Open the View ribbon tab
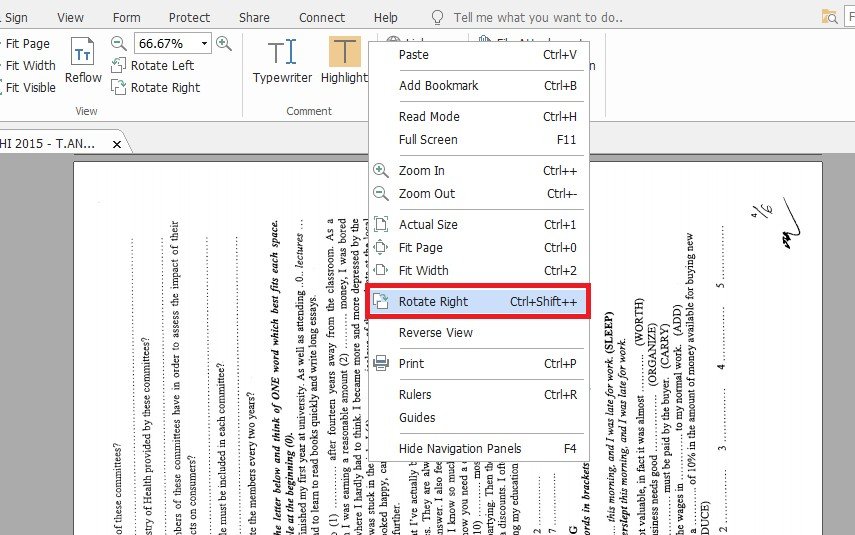This screenshot has width=855, height=535. point(70,17)
